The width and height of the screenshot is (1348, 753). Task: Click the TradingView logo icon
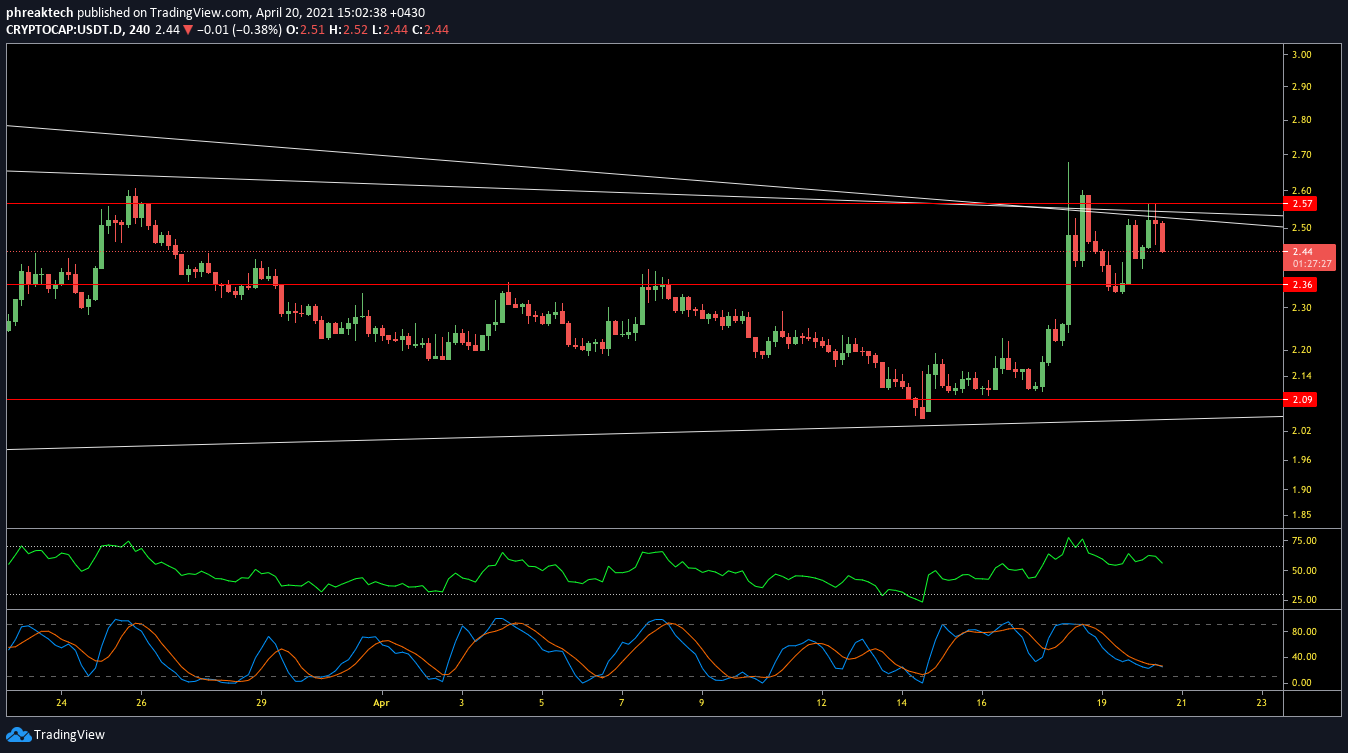click(18, 735)
